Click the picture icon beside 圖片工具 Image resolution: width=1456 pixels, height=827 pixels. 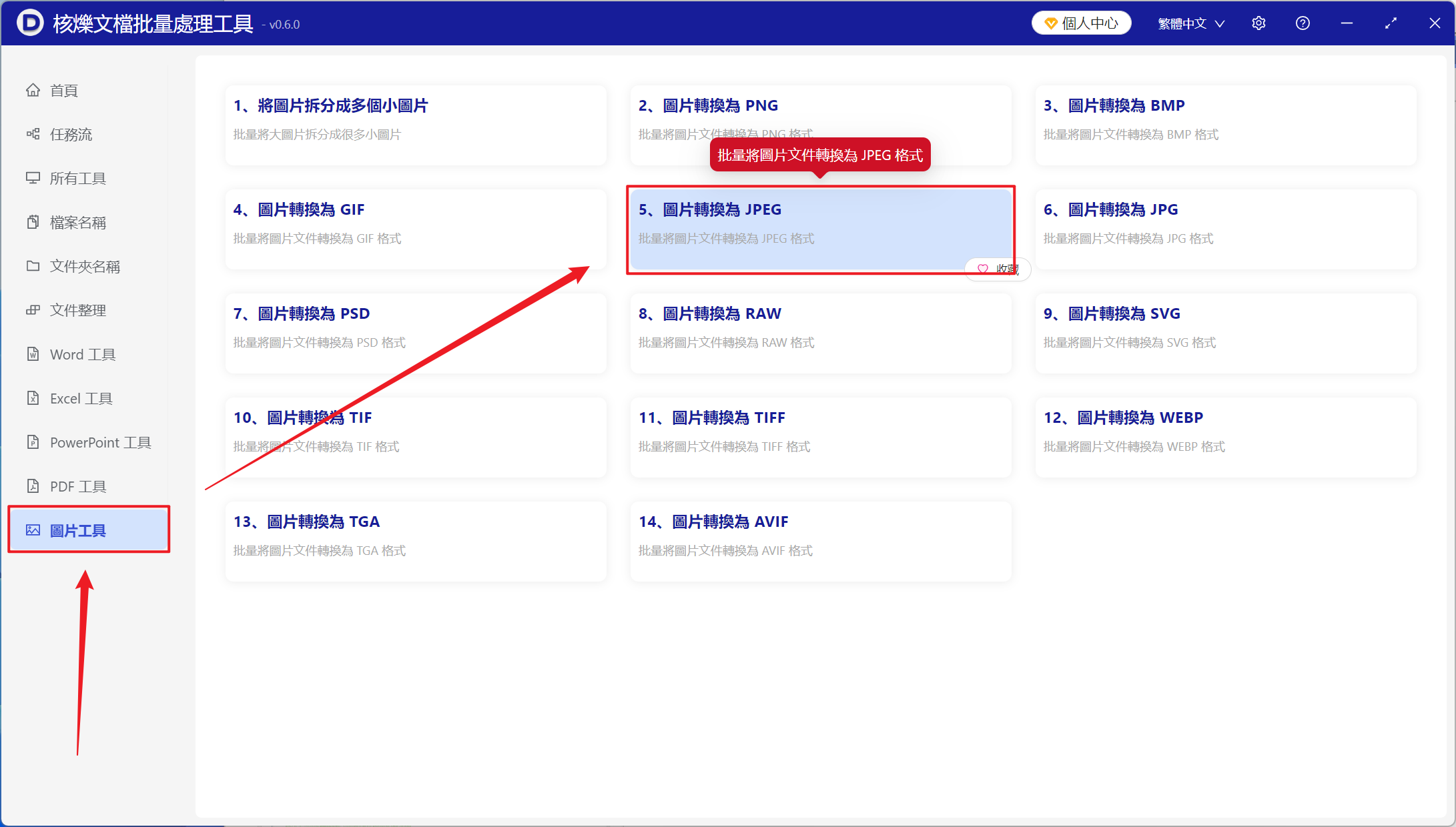[x=33, y=530]
